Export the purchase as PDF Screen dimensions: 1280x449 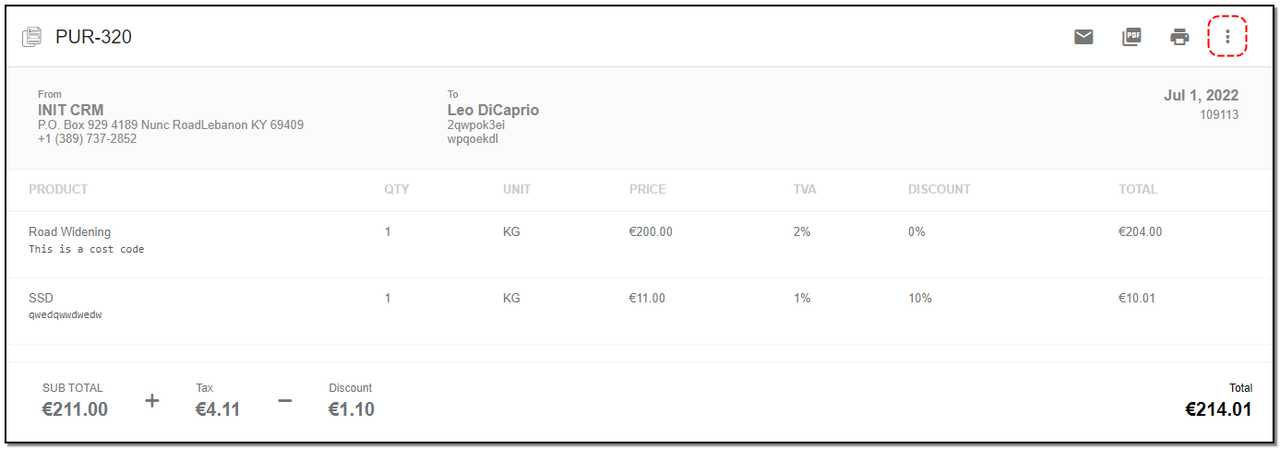pos(1132,37)
